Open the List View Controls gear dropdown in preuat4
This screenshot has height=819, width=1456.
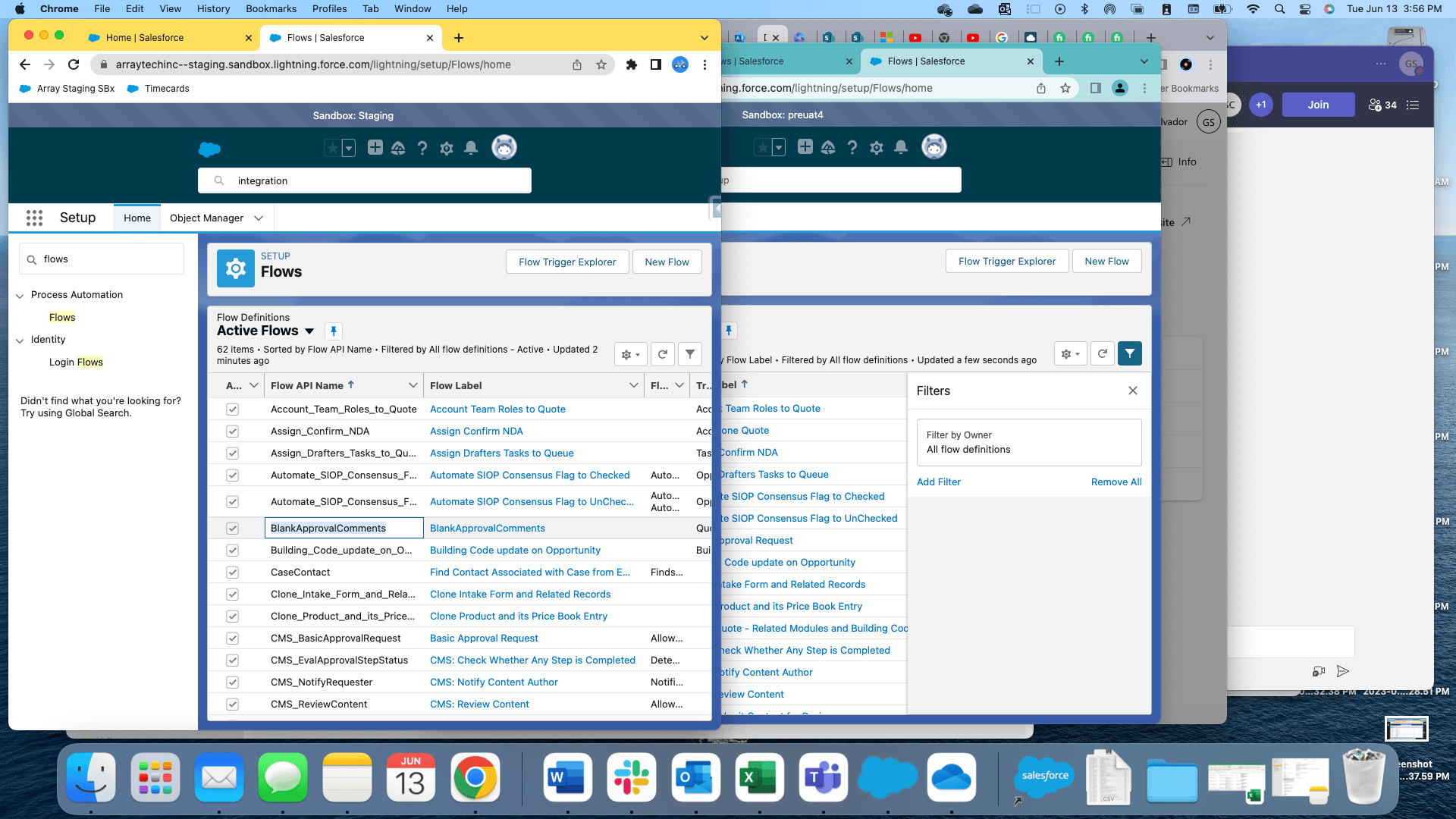coord(1070,353)
